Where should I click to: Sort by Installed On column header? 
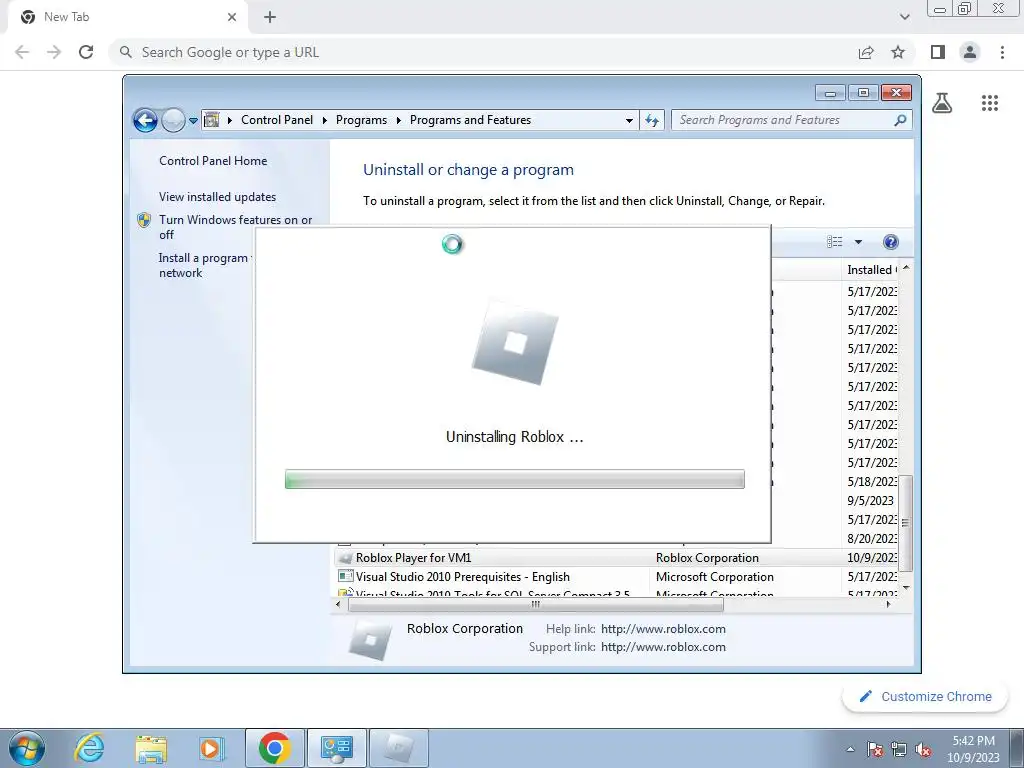click(872, 270)
